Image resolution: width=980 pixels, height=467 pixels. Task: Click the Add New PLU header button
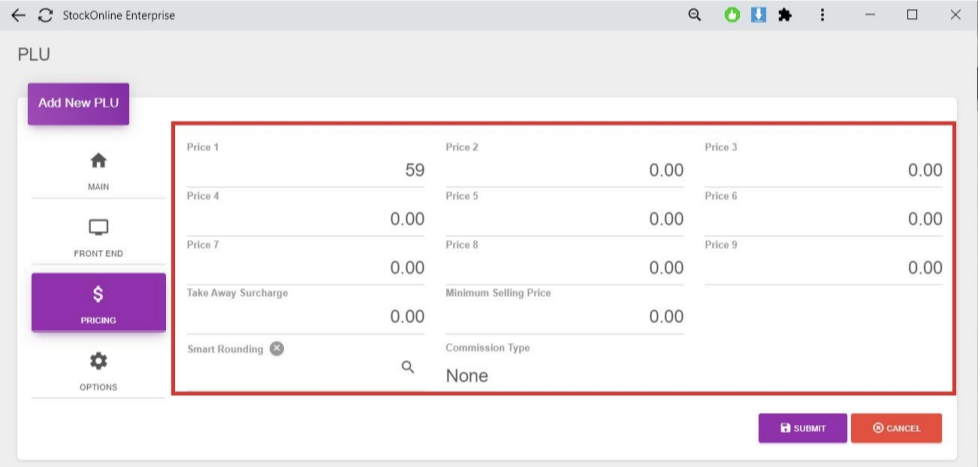point(78,103)
